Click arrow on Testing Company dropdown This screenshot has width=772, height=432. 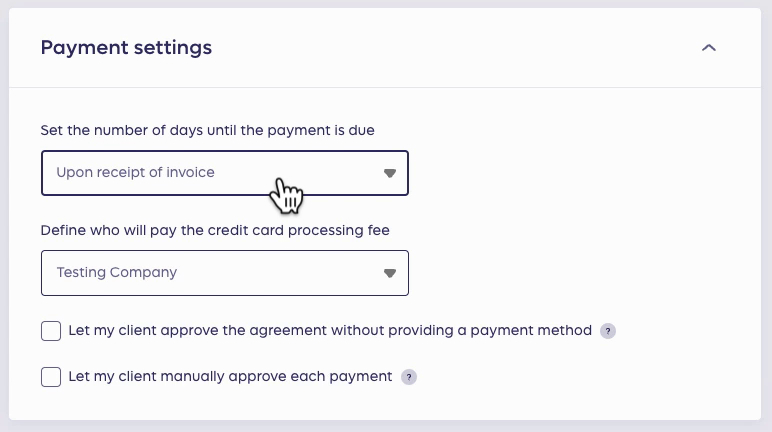click(389, 273)
